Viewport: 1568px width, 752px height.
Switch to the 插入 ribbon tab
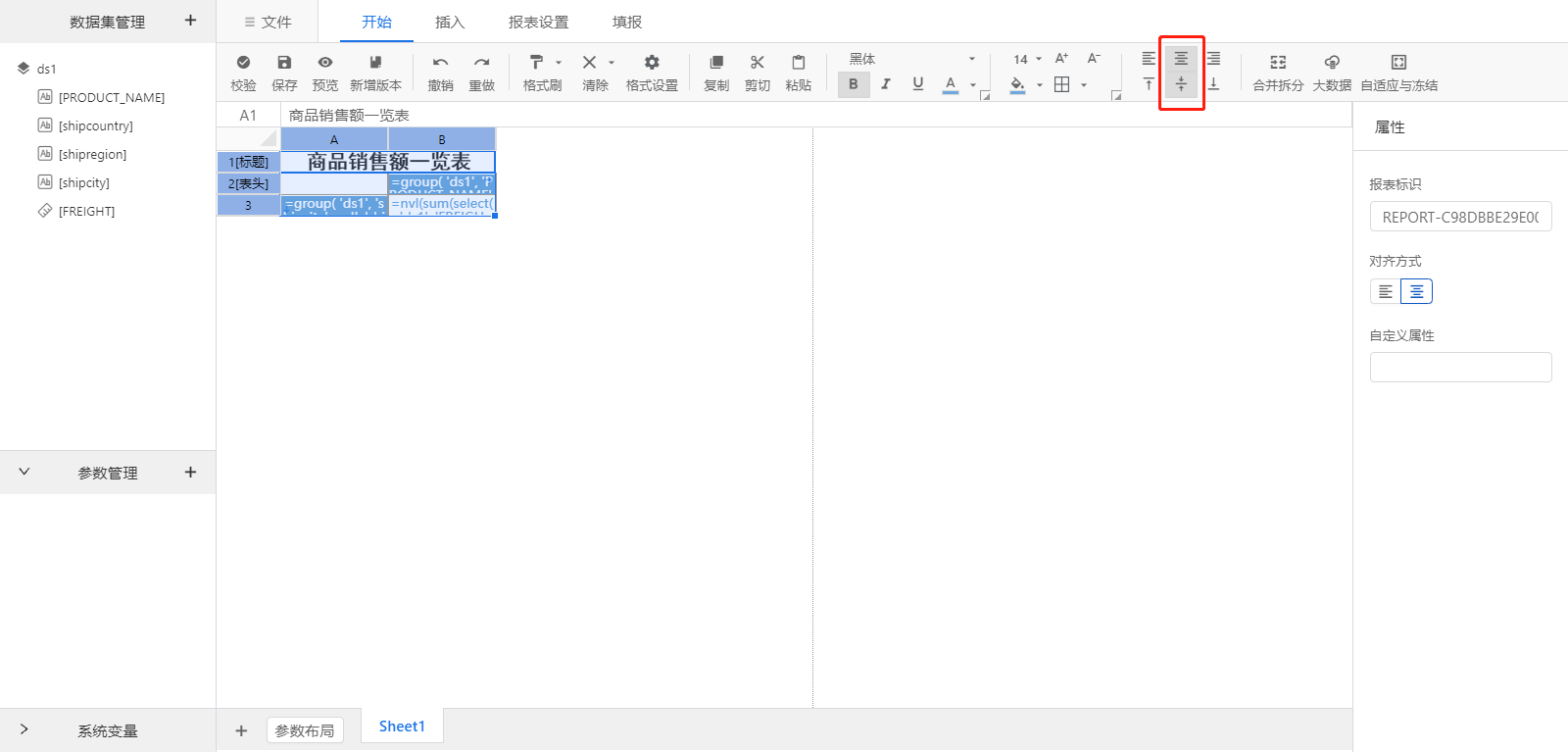point(450,22)
